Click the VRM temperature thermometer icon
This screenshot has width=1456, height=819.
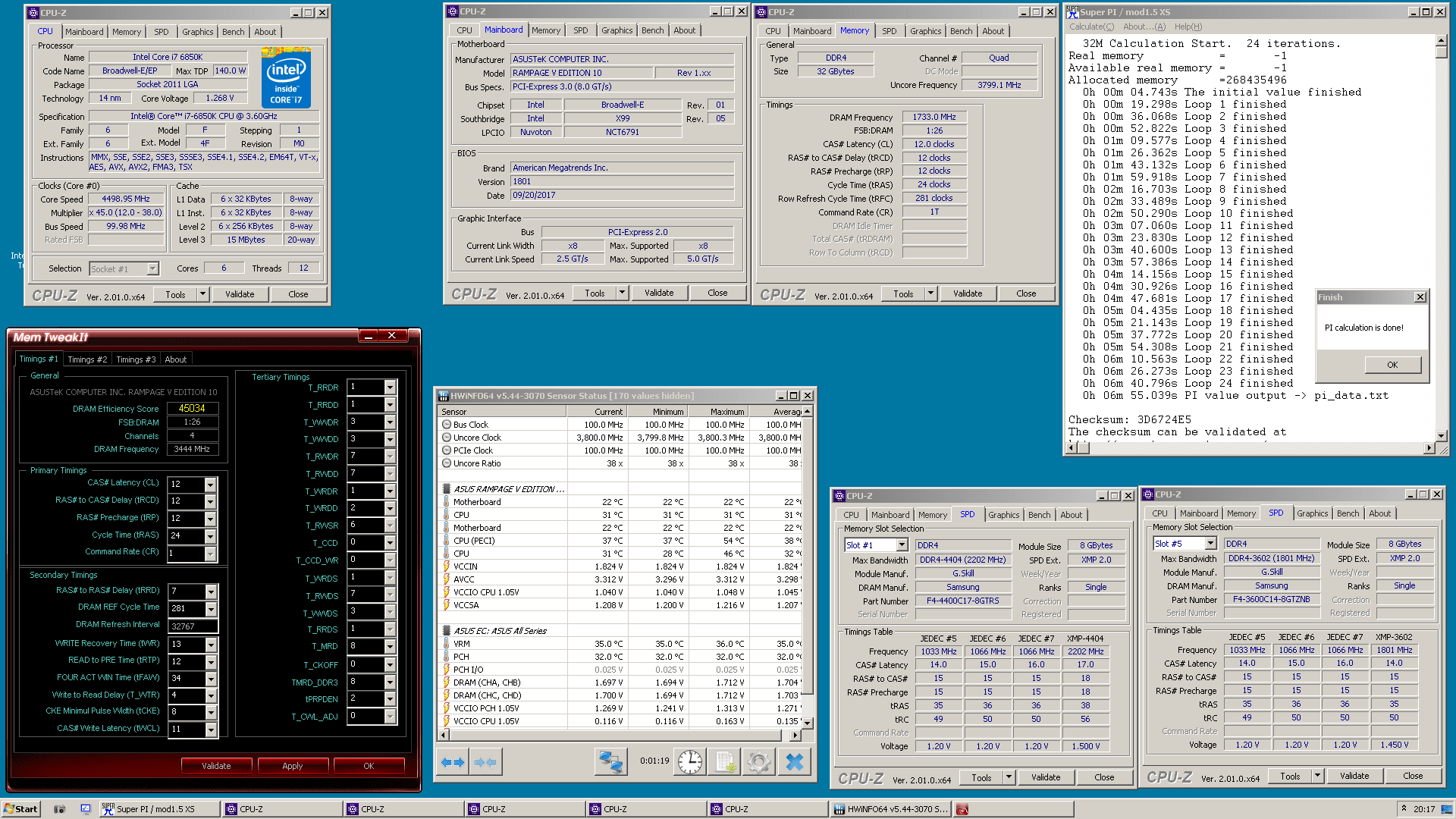447,644
